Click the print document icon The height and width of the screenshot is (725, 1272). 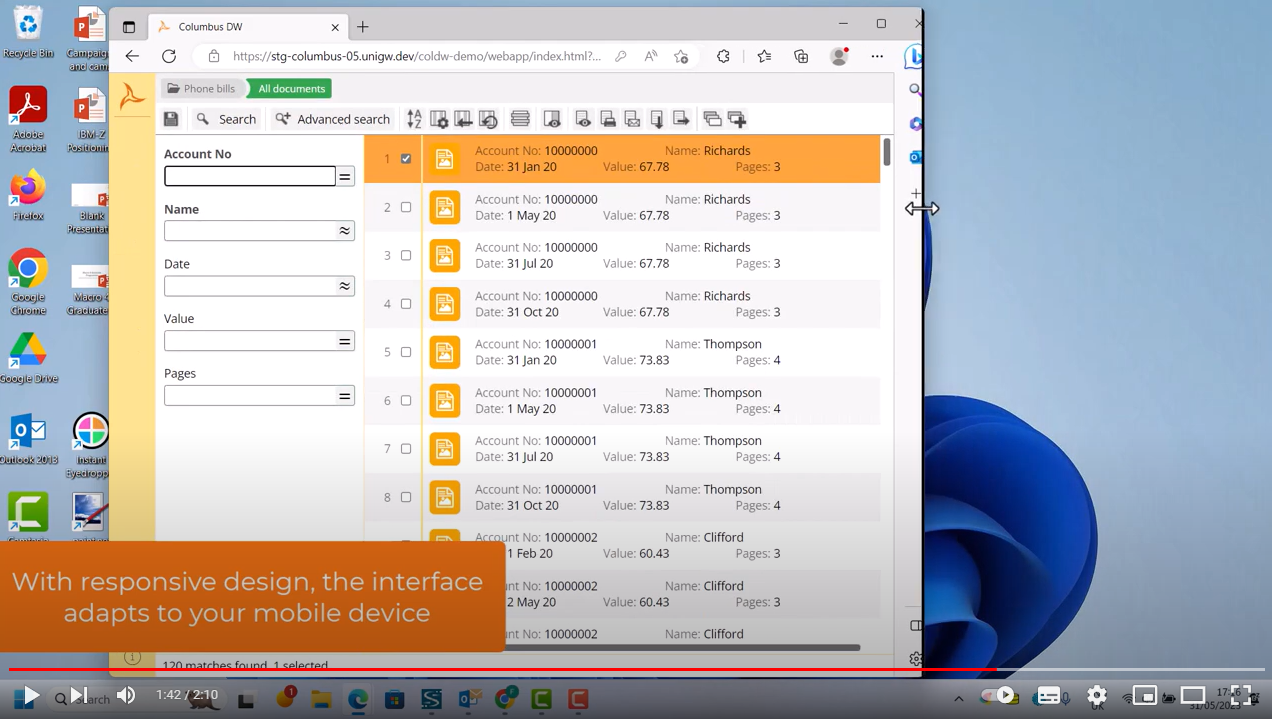(x=608, y=119)
